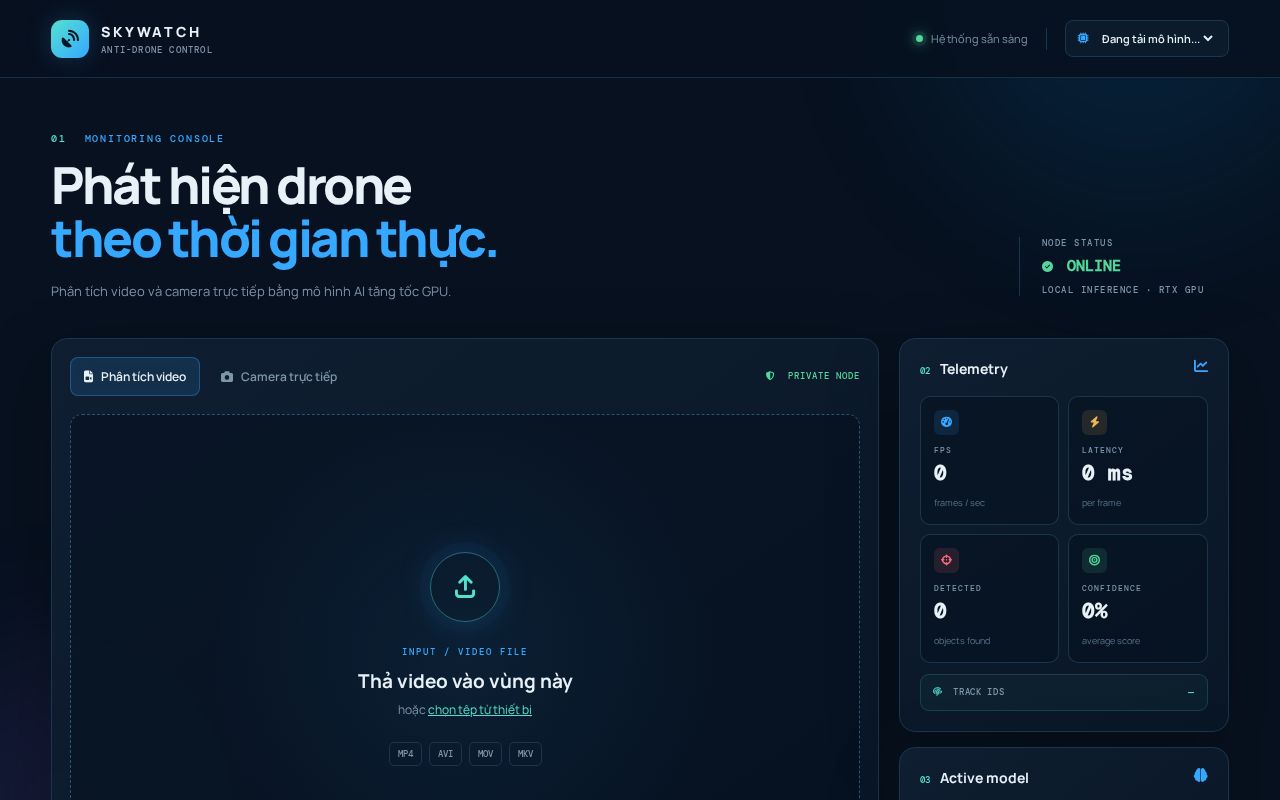Click the Detected crosshair icon
The height and width of the screenshot is (800, 1280).
[946, 560]
